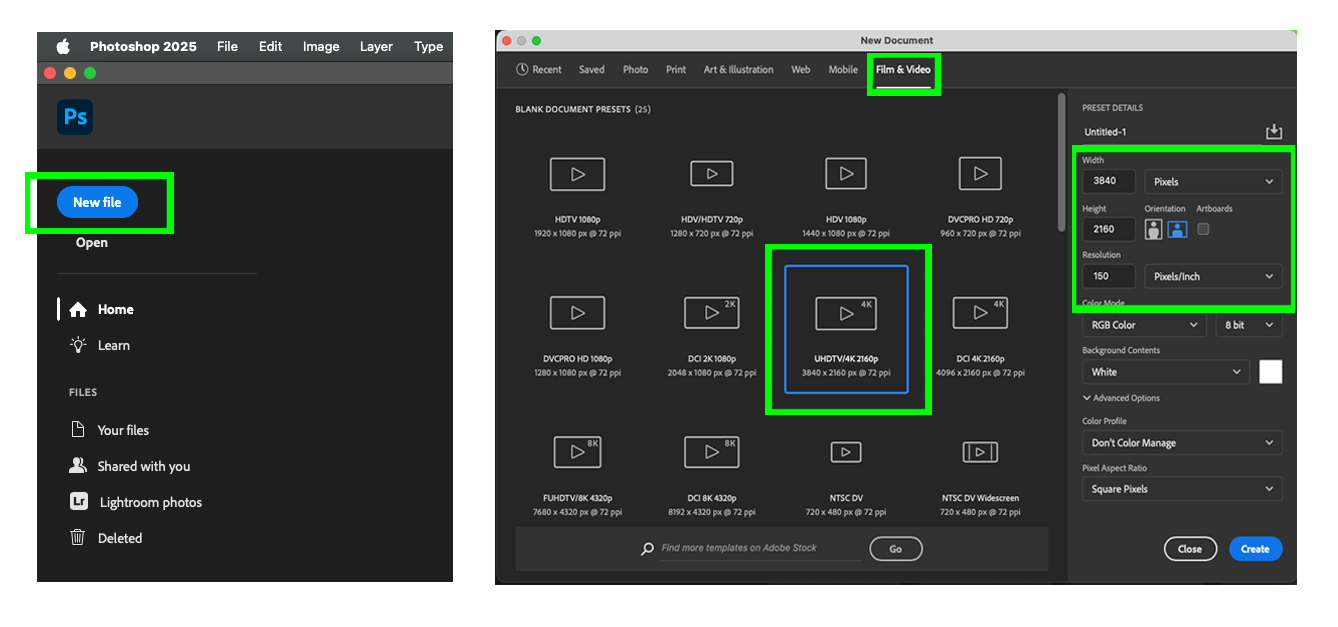Collapse the Advanced Options section
Image resolution: width=1338 pixels, height=627 pixels.
[x=1121, y=398]
